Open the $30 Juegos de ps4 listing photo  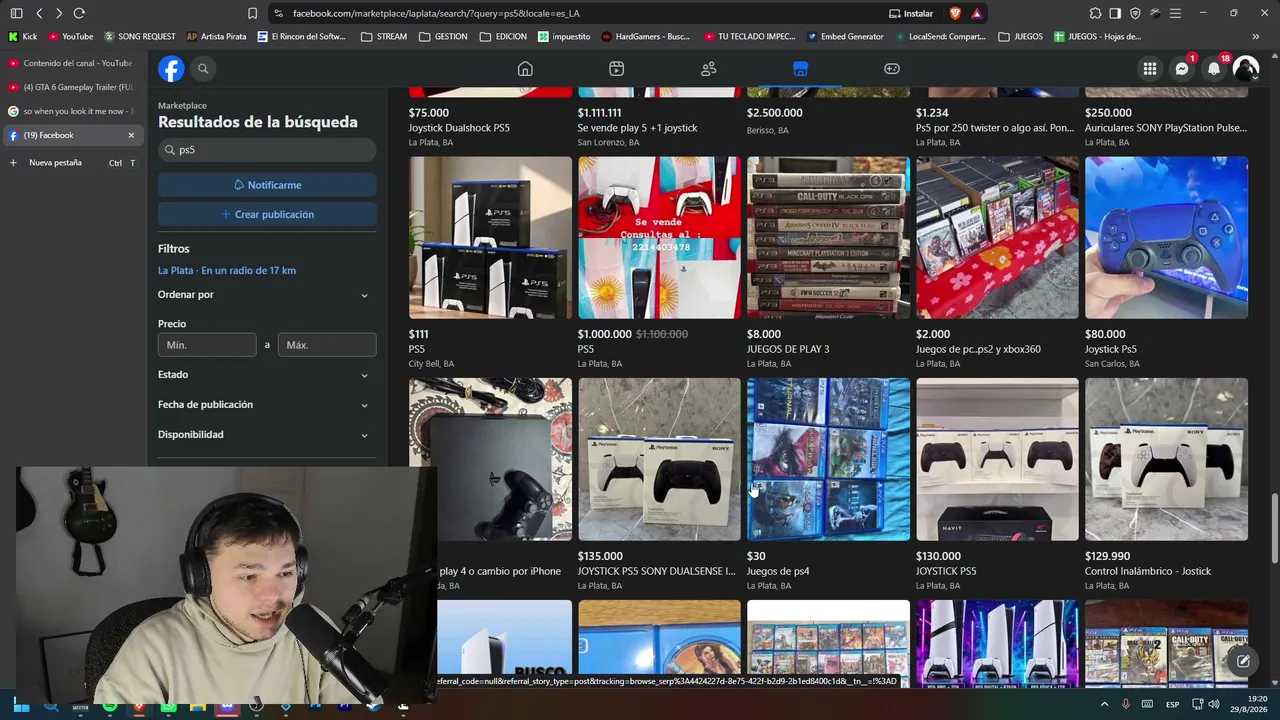coord(828,459)
